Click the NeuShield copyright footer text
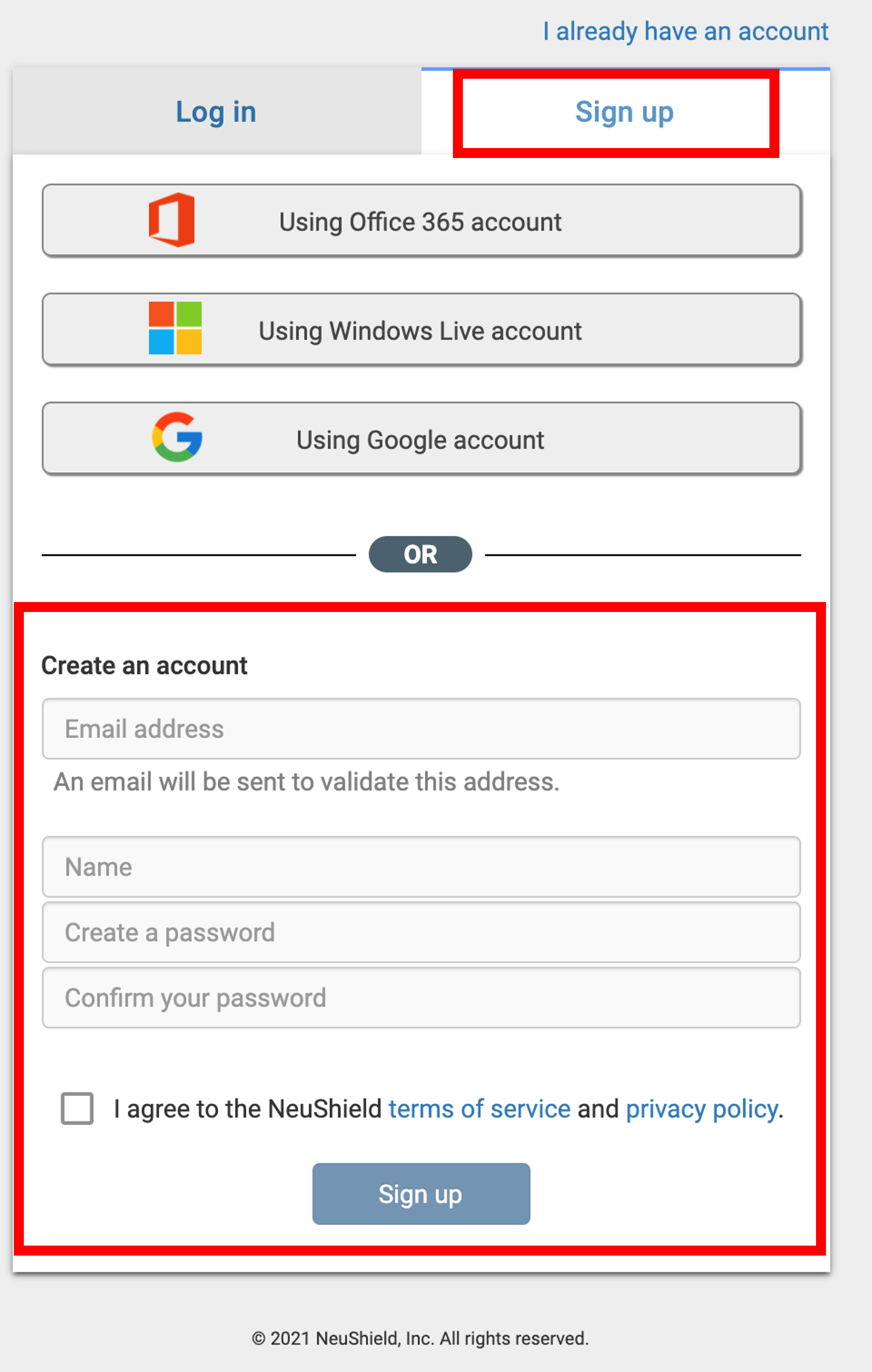This screenshot has width=872, height=1372. (x=420, y=1338)
